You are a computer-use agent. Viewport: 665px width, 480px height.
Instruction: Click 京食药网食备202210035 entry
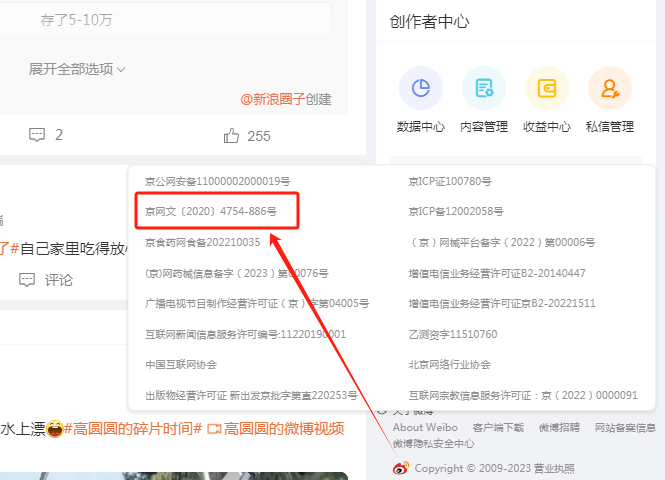tap(203, 242)
